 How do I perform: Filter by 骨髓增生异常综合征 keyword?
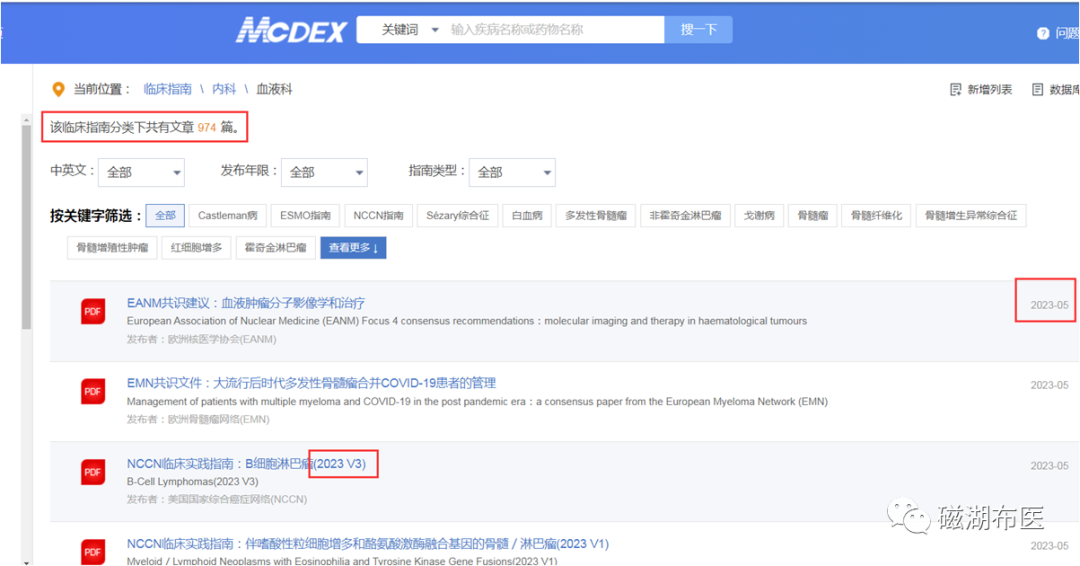pos(971,216)
